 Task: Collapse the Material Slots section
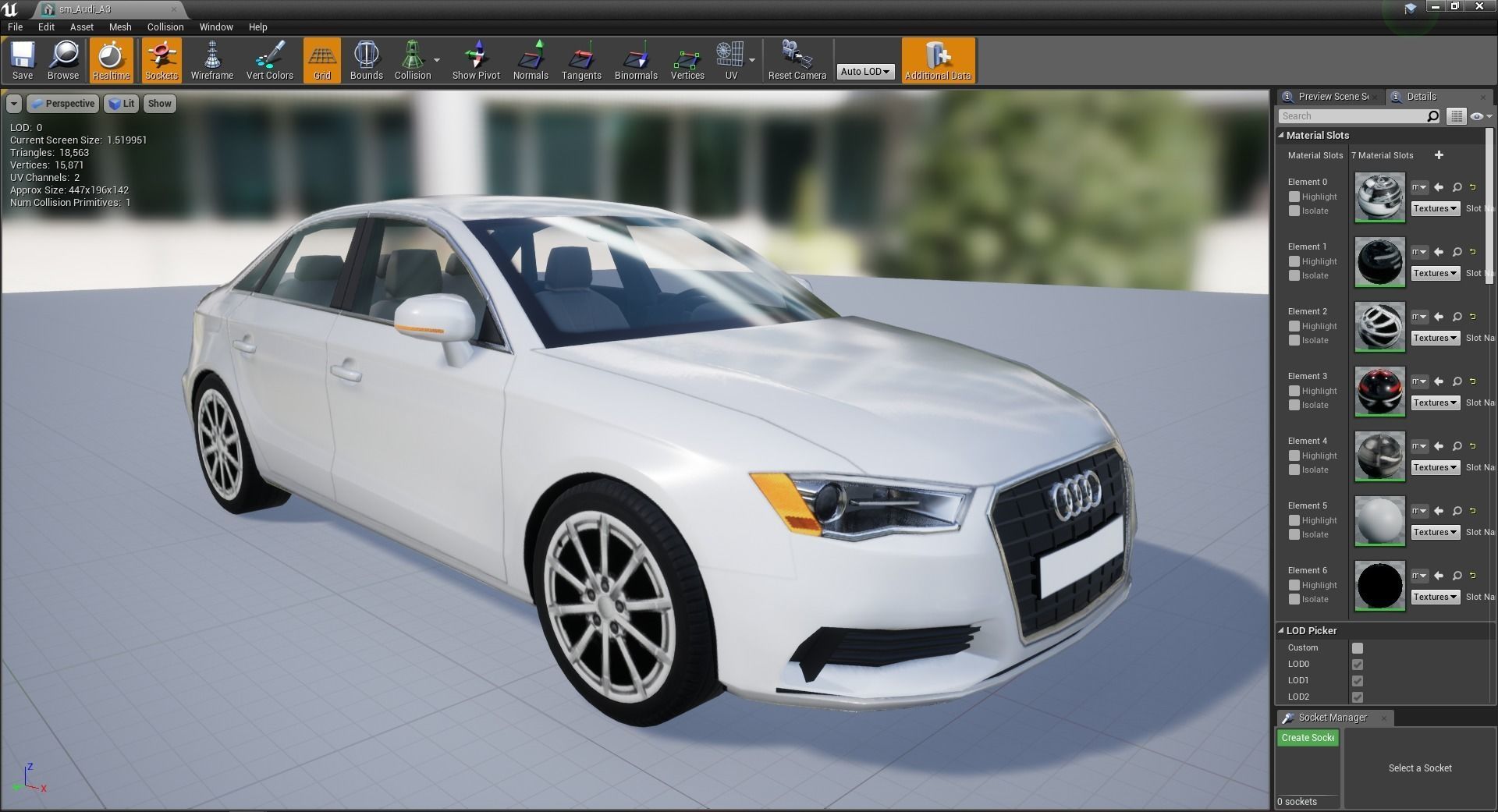(1281, 135)
